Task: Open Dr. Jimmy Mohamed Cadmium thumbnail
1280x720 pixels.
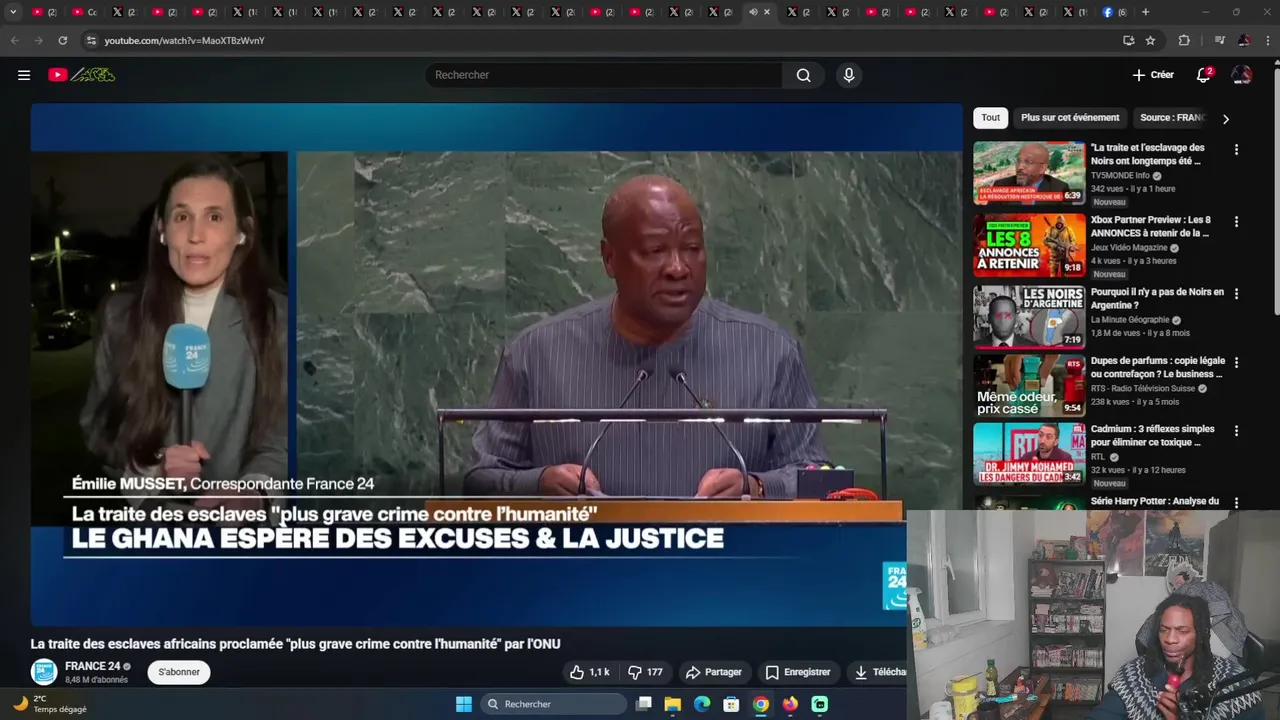Action: click(1029, 454)
